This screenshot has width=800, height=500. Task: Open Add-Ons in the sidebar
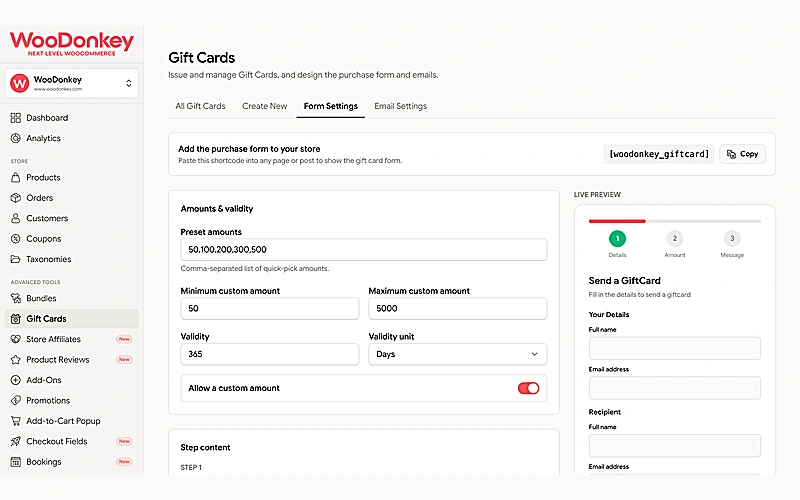point(71,380)
